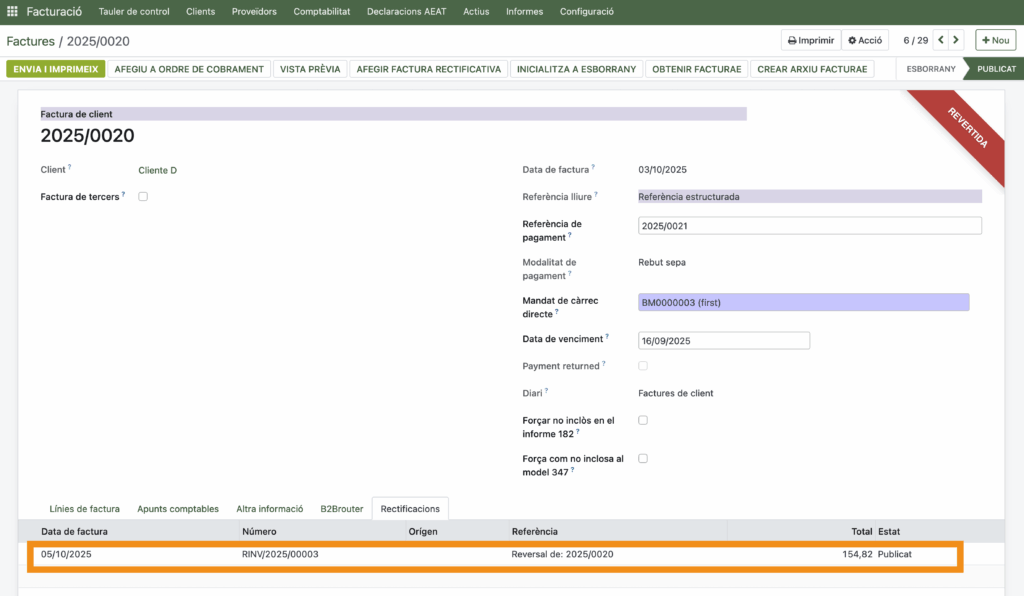Switch to the Apunts comptables tab
The image size is (1024, 596).
click(x=178, y=509)
